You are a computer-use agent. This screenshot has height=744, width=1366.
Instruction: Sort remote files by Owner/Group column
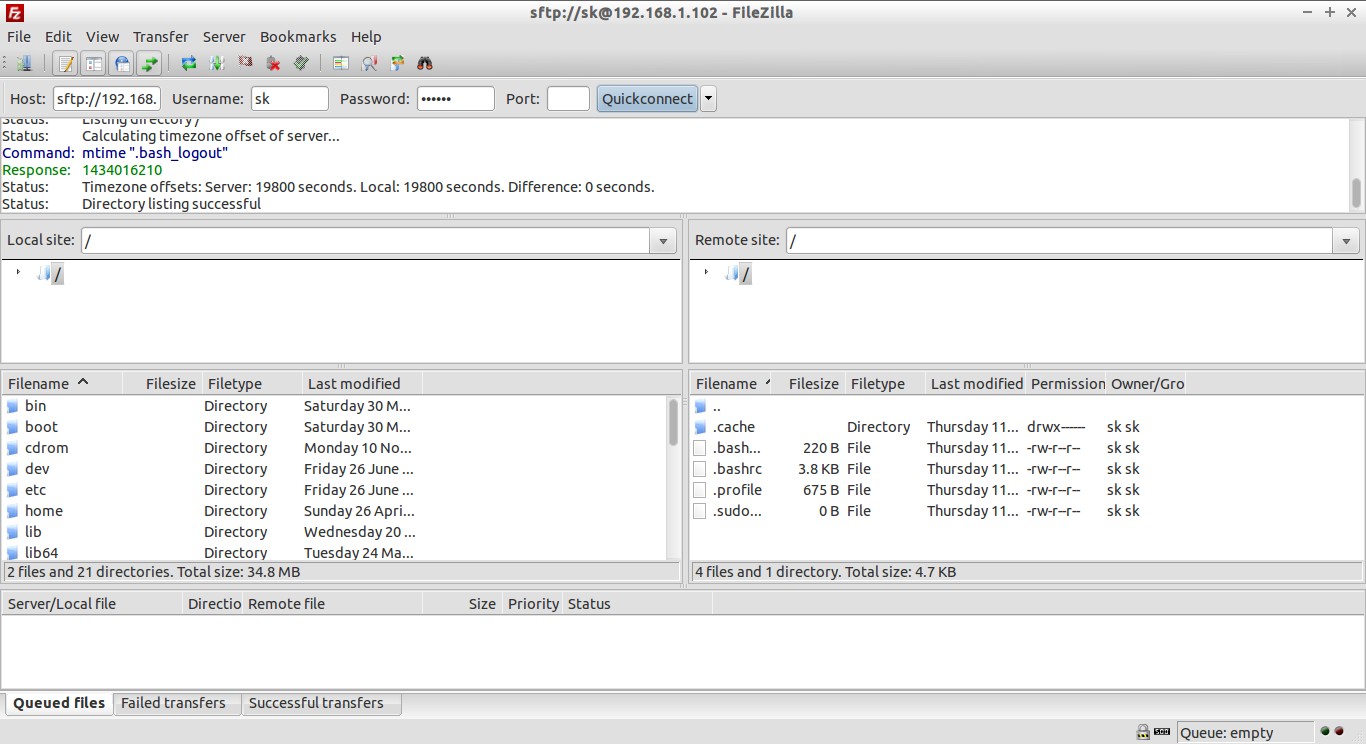tap(1147, 383)
